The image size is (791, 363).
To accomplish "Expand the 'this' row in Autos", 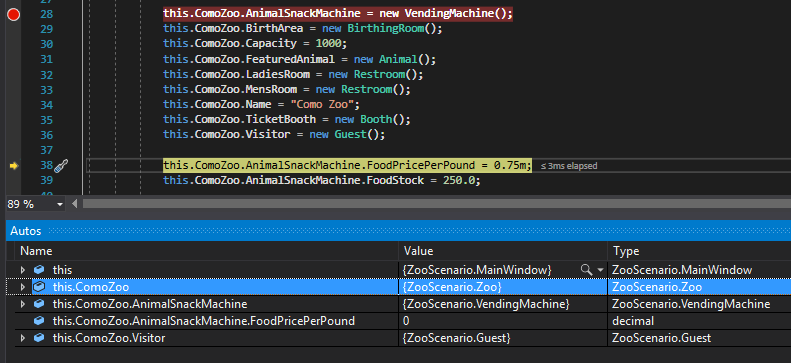I will pyautogui.click(x=23, y=270).
